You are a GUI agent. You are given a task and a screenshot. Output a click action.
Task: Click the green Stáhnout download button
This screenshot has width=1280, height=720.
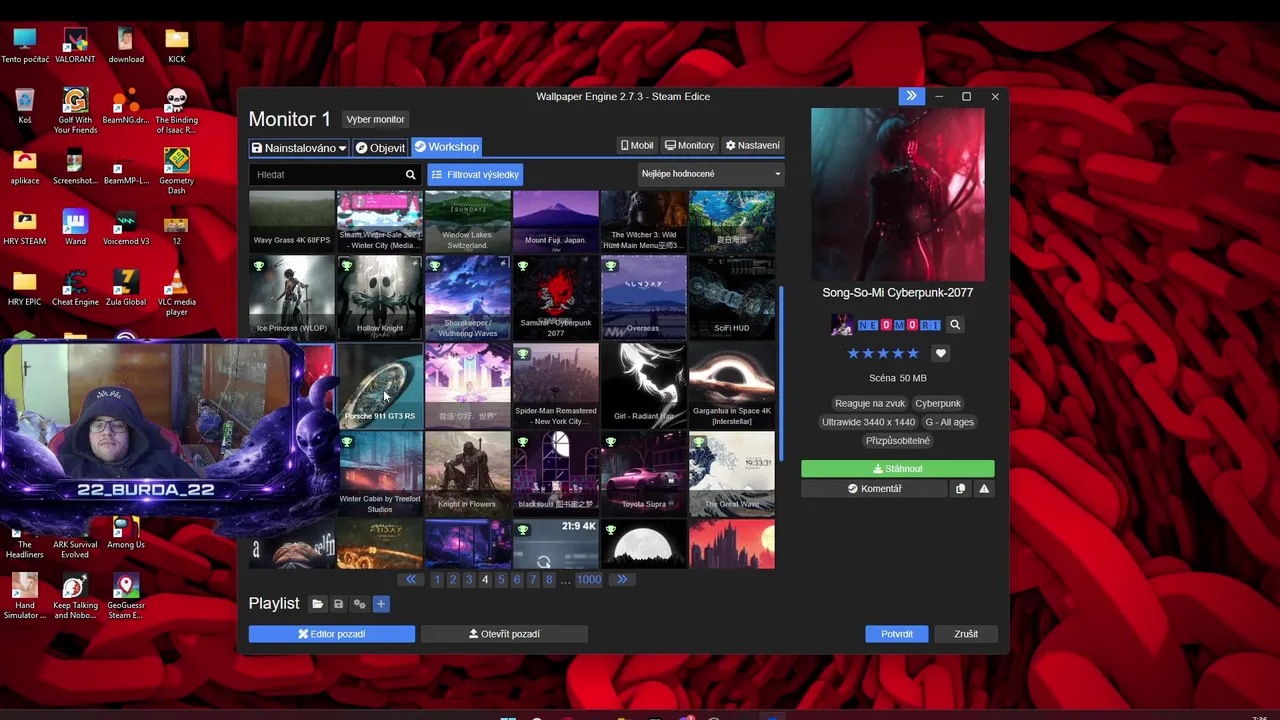click(x=897, y=469)
